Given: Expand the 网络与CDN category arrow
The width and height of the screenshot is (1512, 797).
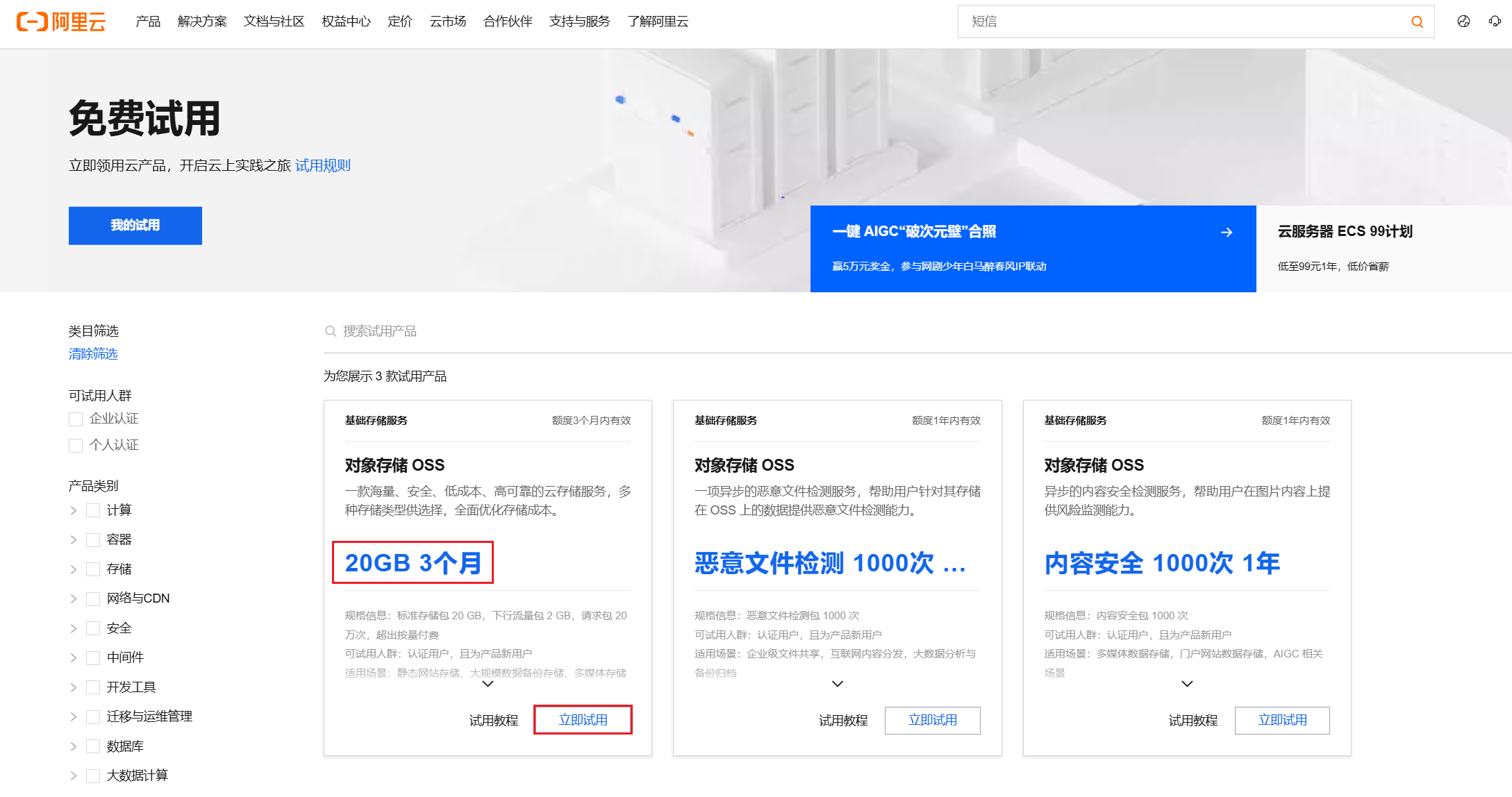Looking at the screenshot, I should tap(74, 598).
